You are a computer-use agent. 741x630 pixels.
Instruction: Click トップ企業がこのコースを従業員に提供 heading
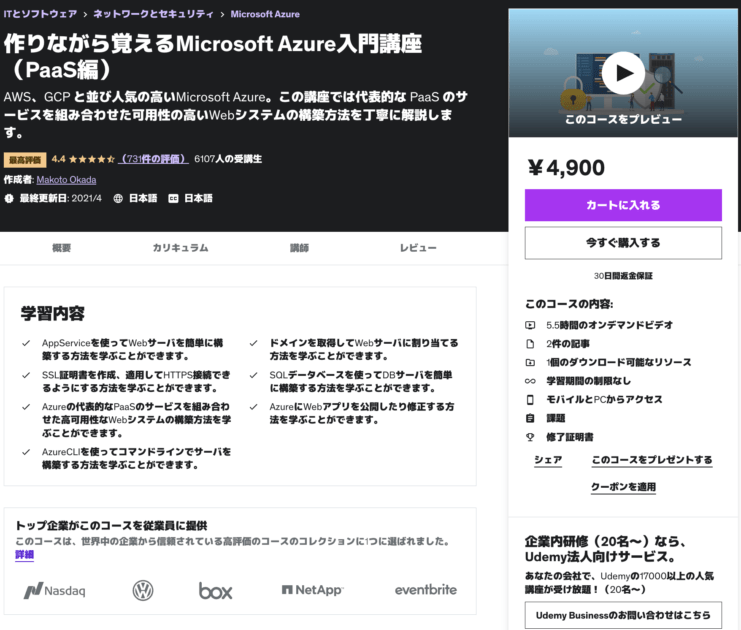[x=111, y=526]
